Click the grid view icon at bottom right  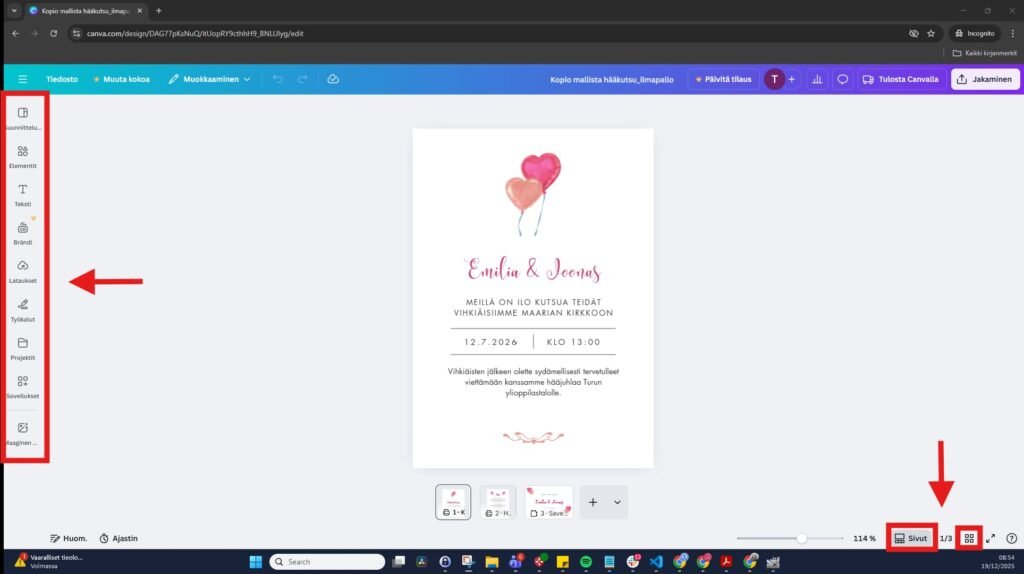tap(969, 538)
